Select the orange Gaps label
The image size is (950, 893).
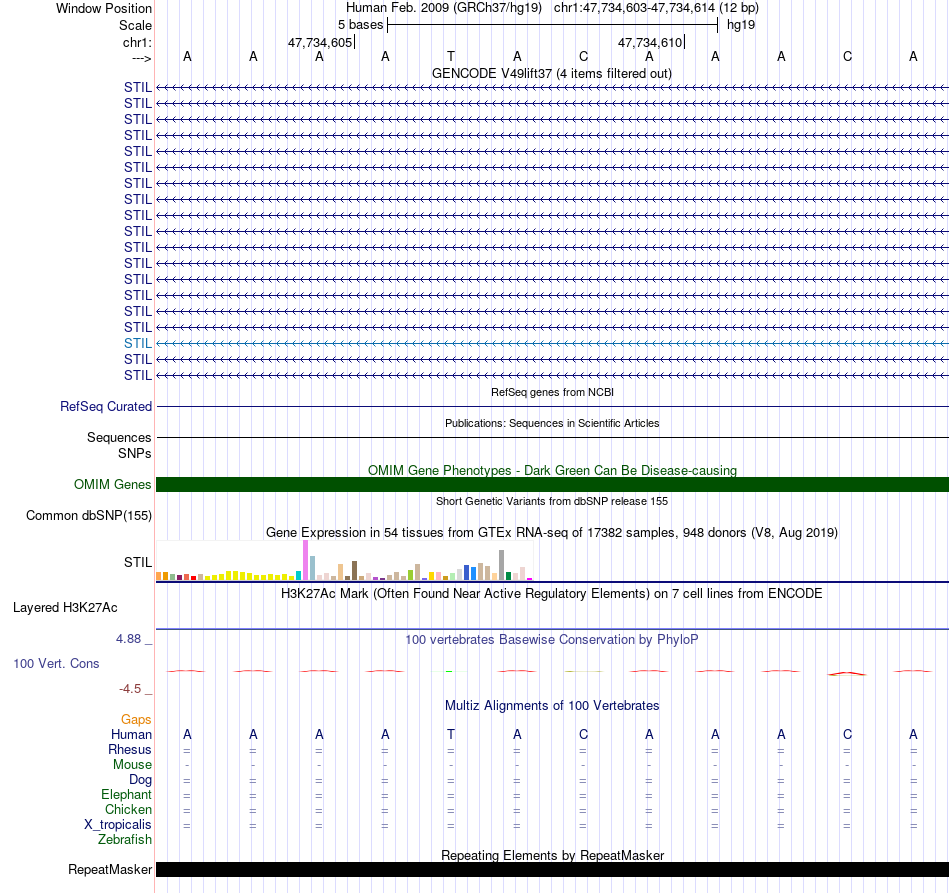[136, 719]
